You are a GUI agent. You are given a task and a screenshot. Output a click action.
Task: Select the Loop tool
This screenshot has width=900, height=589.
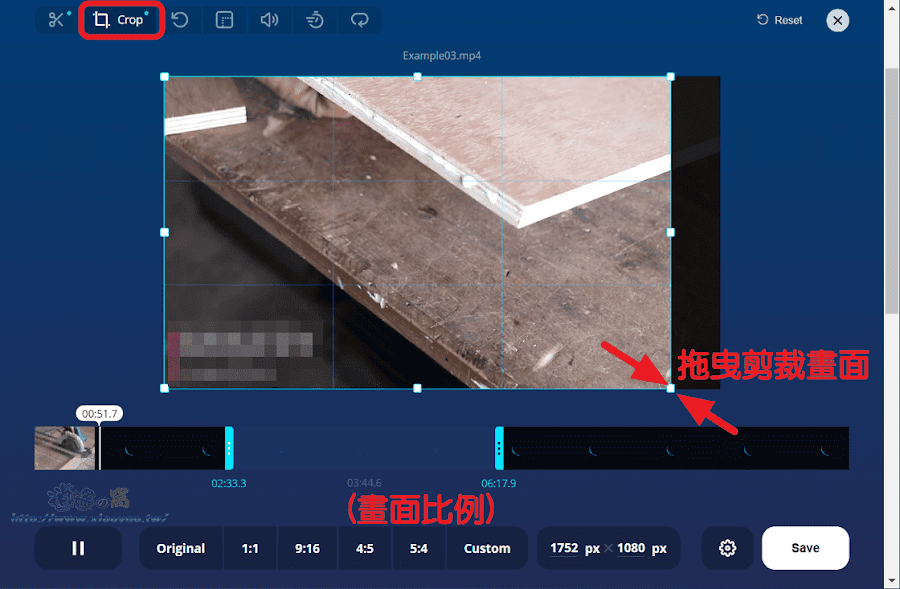(x=359, y=20)
